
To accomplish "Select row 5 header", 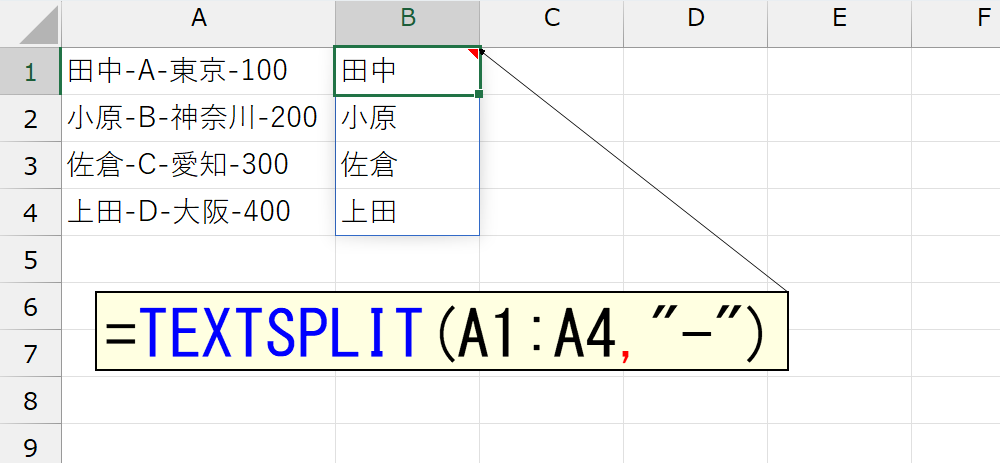I will [31, 259].
